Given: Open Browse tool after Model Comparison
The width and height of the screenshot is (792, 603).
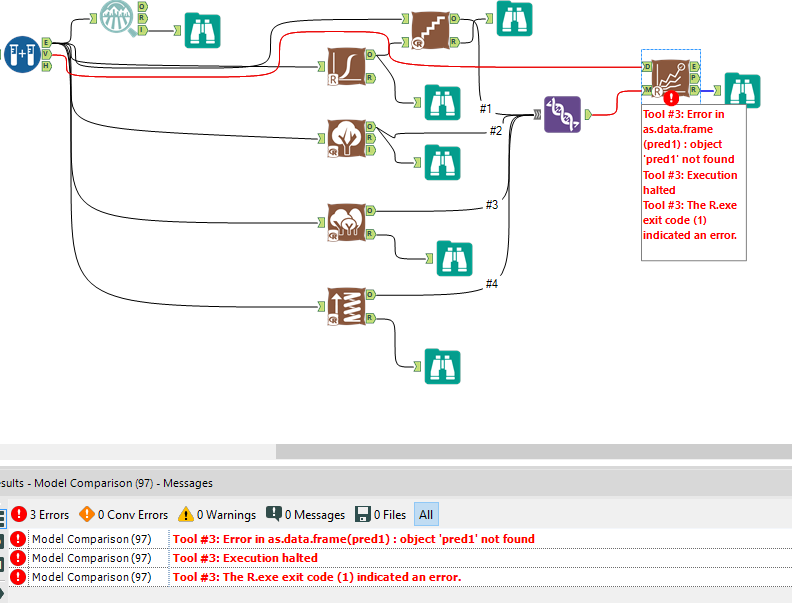Looking at the screenshot, I should [742, 90].
